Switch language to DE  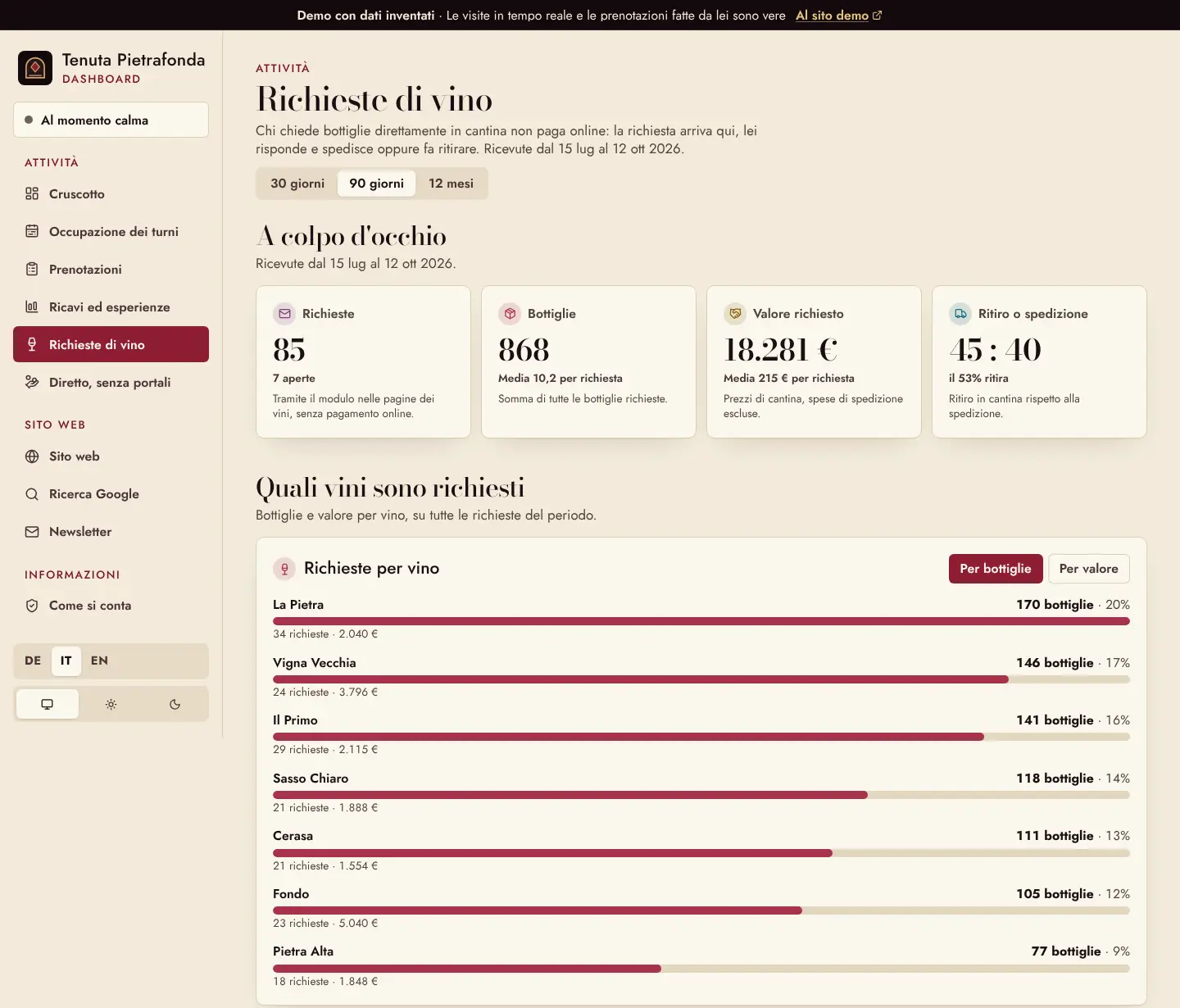pos(33,661)
